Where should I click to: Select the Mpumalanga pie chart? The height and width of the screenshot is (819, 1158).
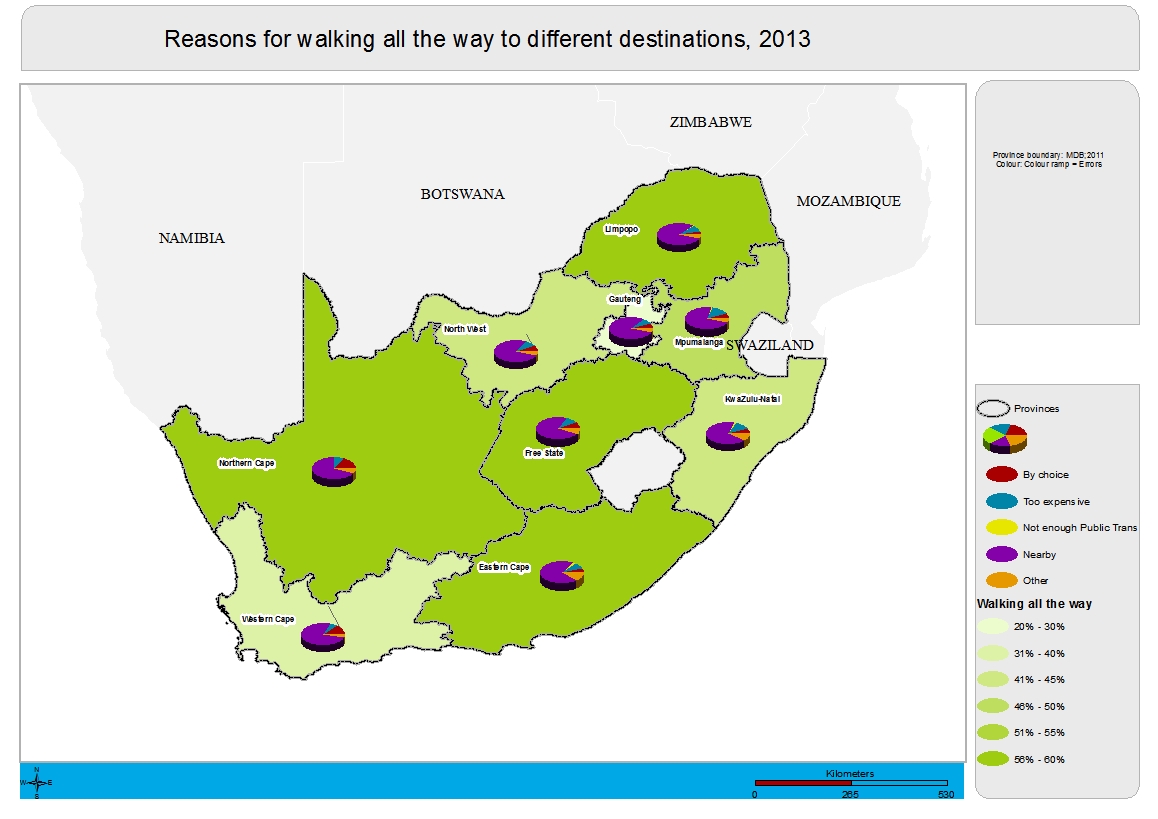point(706,321)
